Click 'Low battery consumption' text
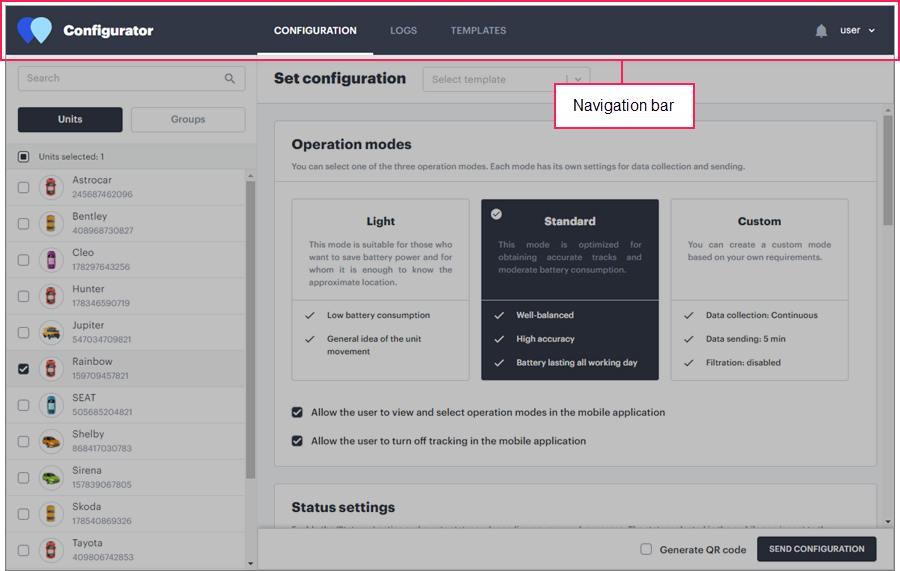The image size is (900, 571). (378, 315)
